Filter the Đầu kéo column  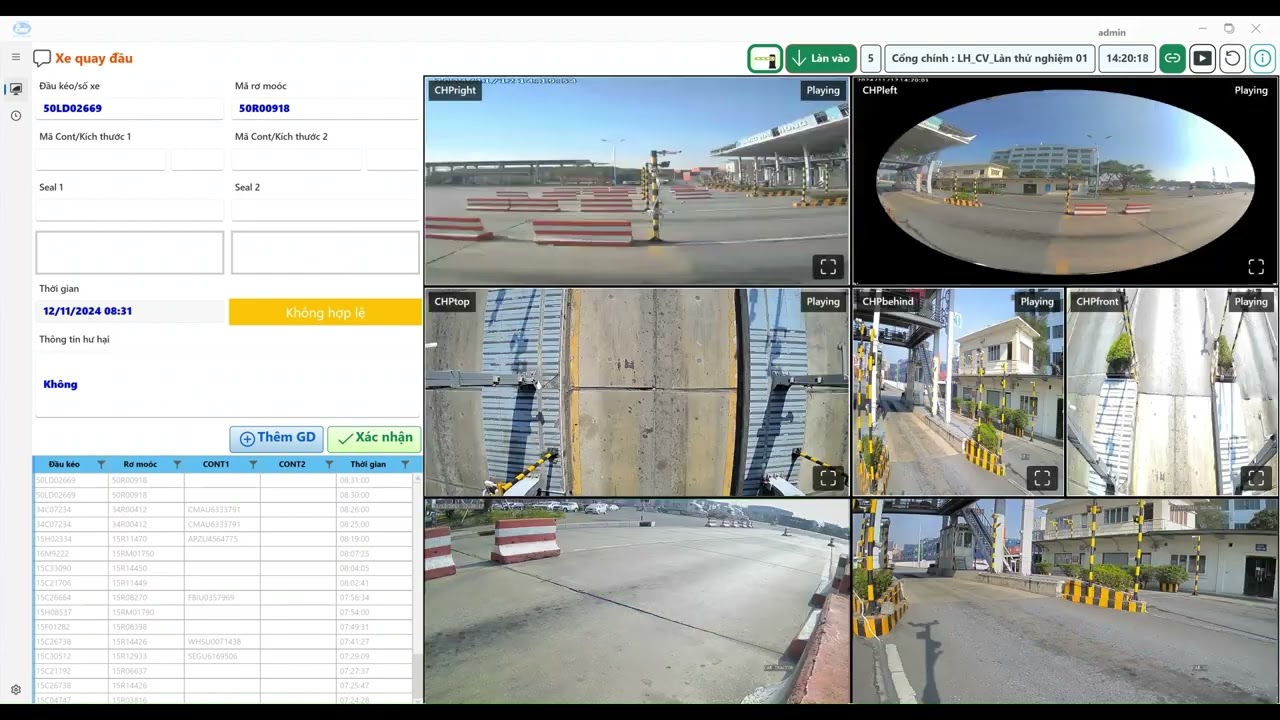pos(101,465)
